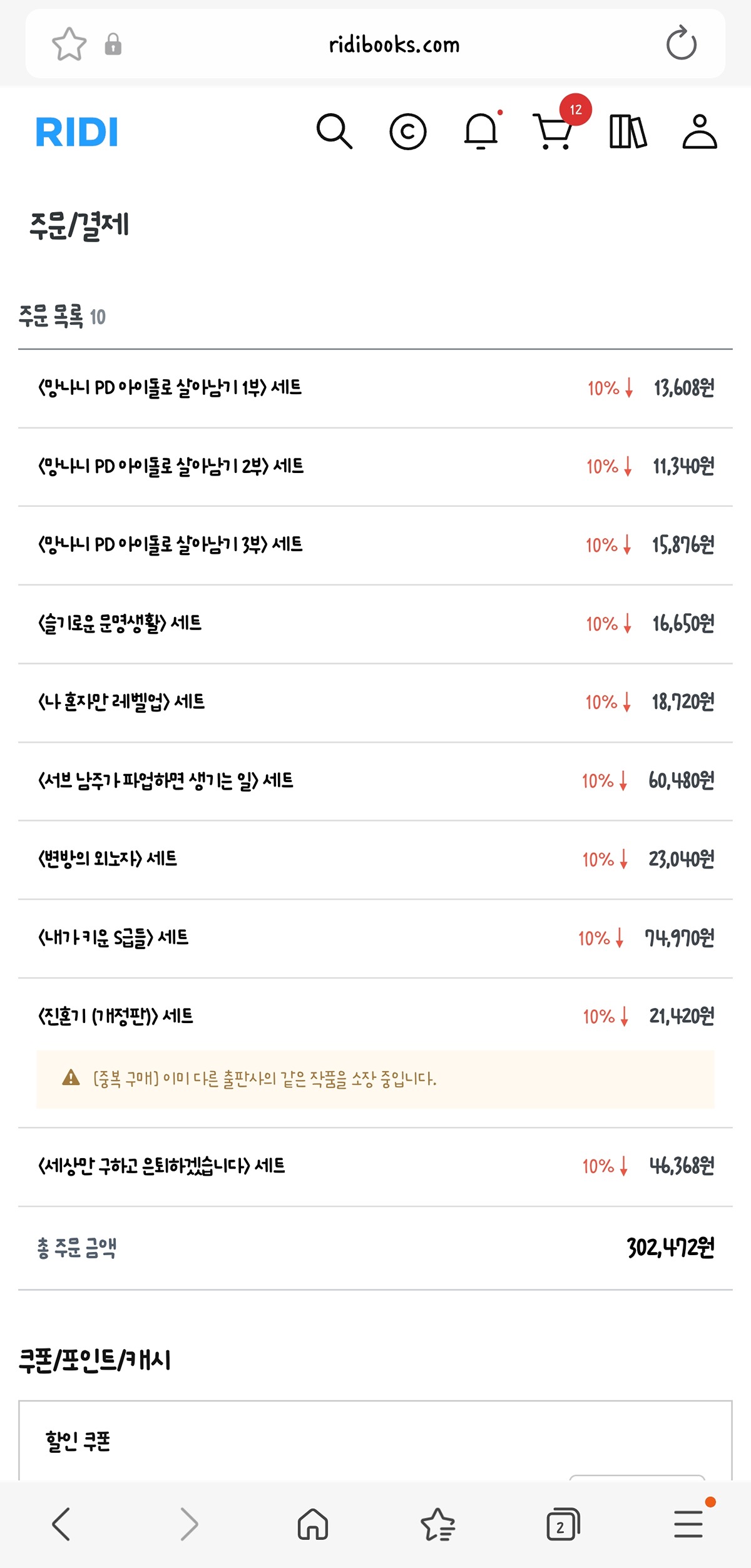751x1568 pixels.
Task: Select 나 혼자만 레벨업 세트 item
Action: [122, 702]
